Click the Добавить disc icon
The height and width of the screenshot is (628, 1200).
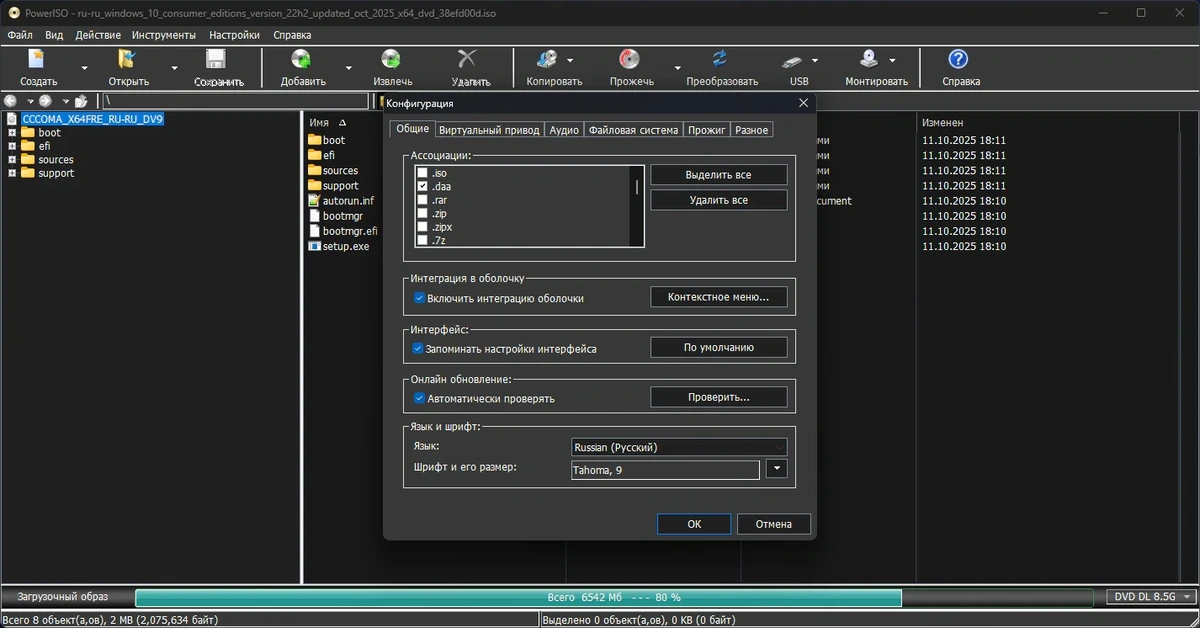coord(301,59)
